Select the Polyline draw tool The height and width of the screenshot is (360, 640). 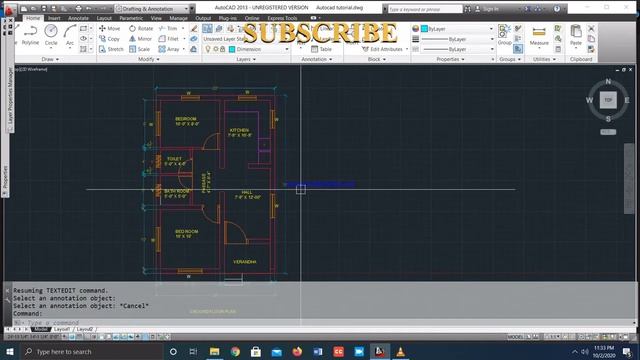coord(30,35)
